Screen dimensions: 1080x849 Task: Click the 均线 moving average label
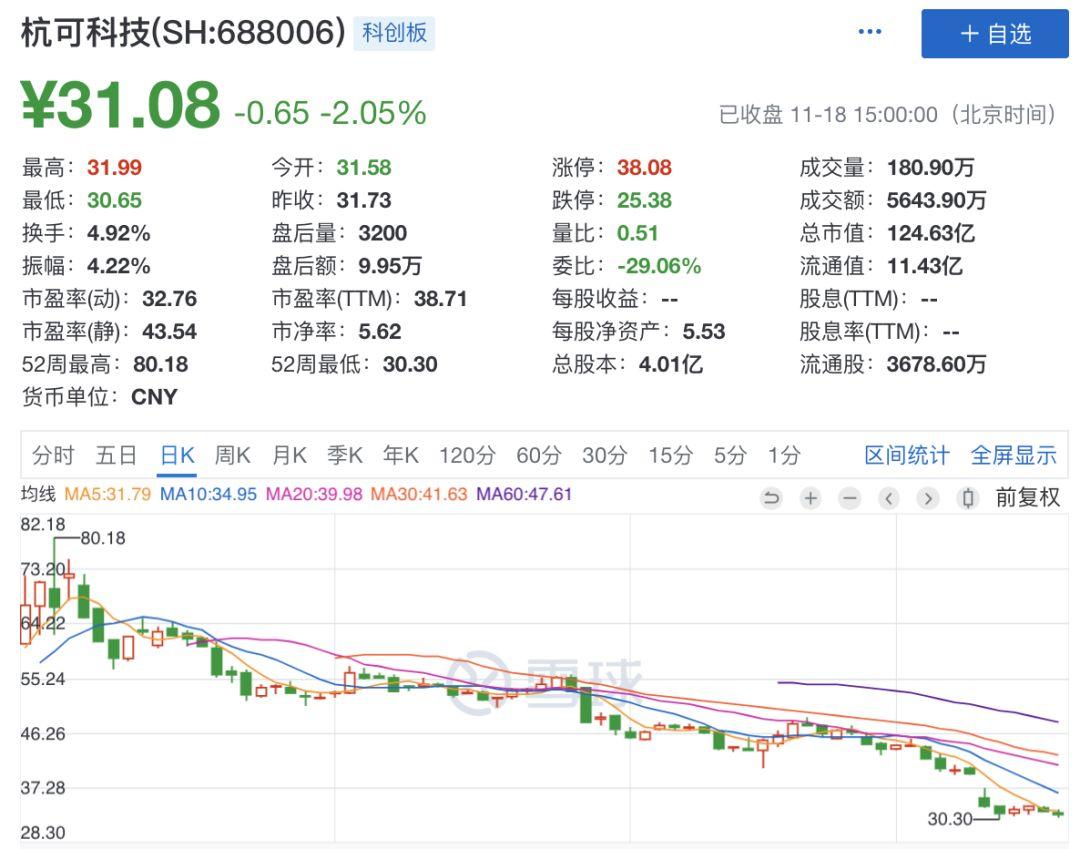pyautogui.click(x=38, y=494)
